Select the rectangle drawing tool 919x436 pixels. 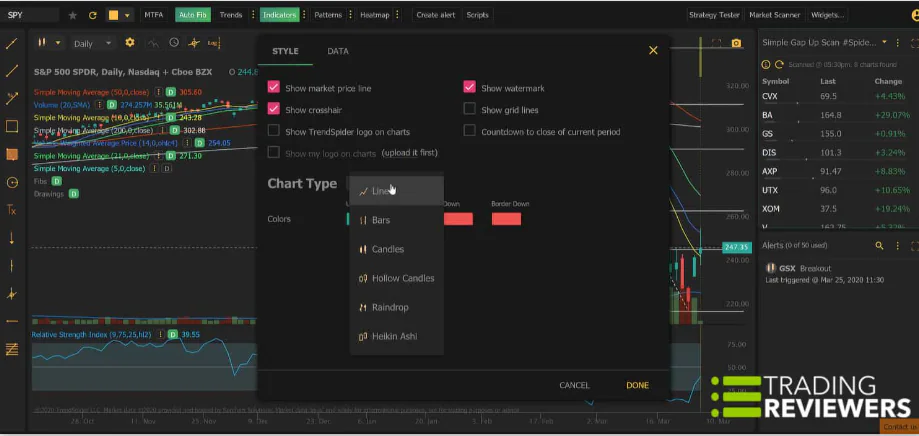point(12,126)
